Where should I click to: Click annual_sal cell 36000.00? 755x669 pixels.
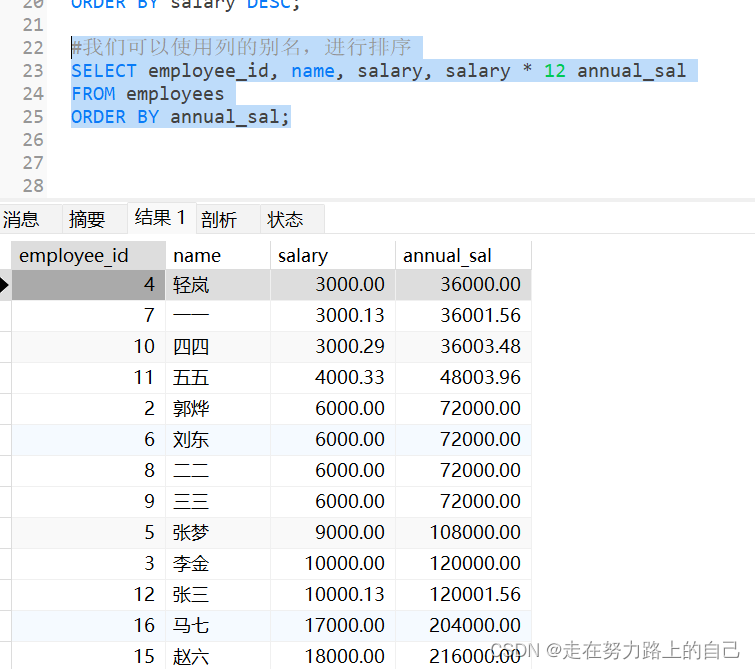[463, 285]
